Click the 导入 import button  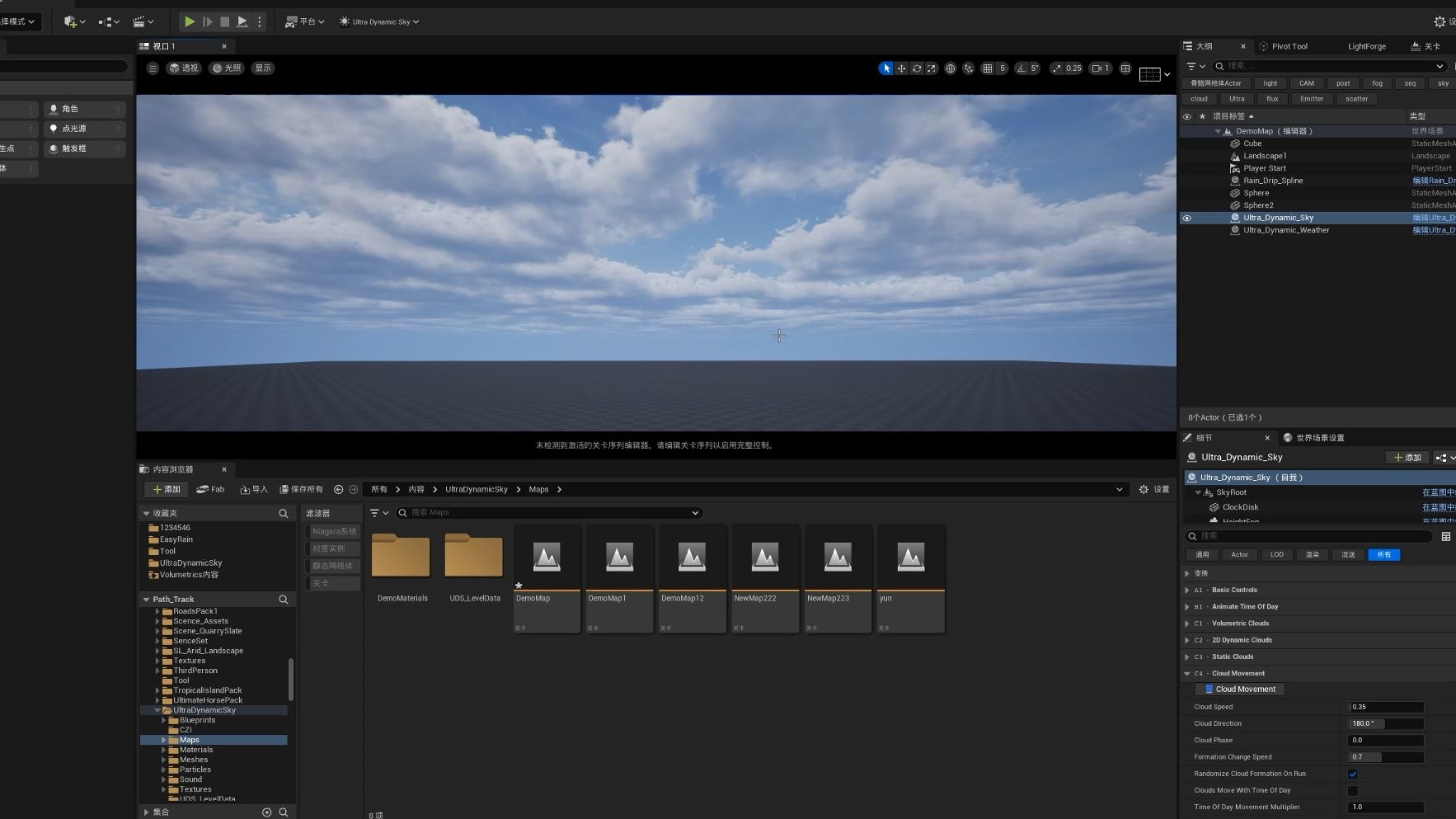click(x=253, y=490)
